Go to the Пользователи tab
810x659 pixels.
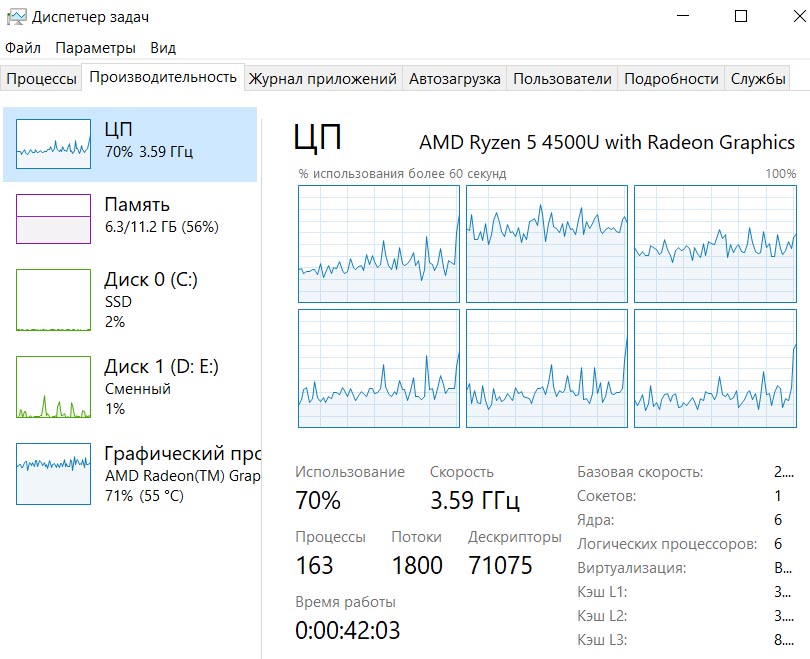click(562, 79)
